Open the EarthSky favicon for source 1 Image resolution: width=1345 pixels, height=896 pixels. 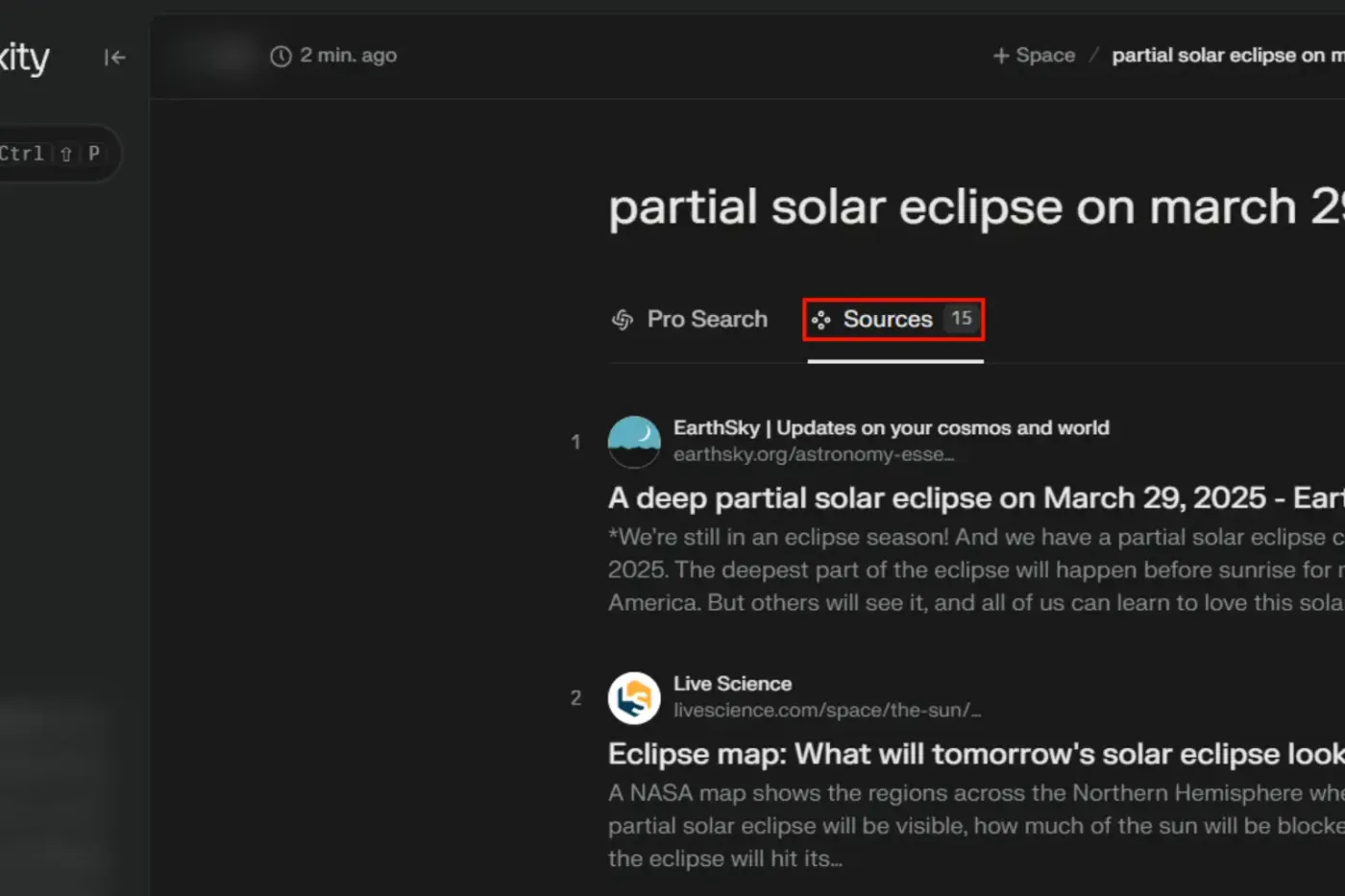point(634,442)
